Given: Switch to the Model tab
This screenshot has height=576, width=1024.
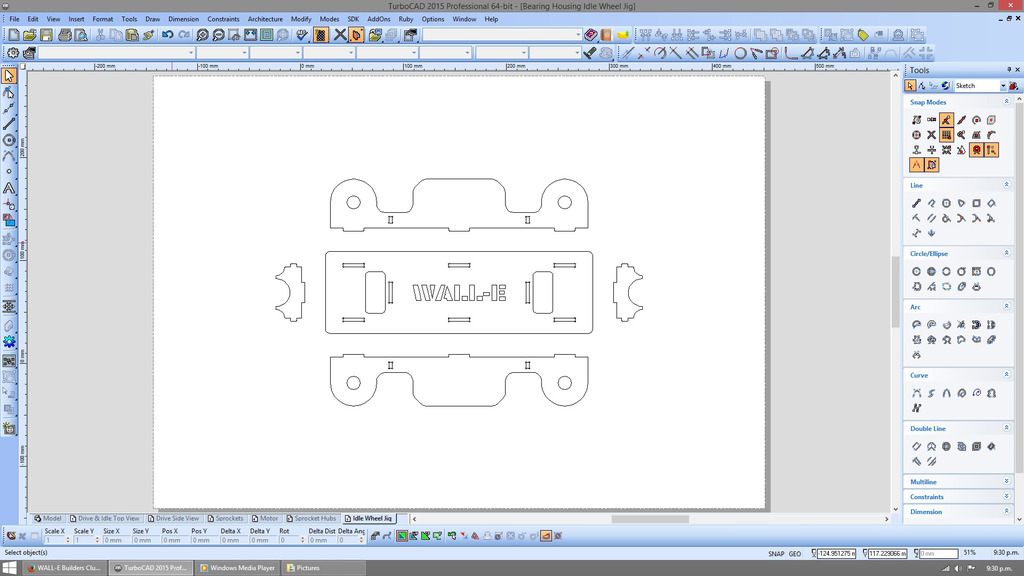Looking at the screenshot, I should click(x=48, y=519).
